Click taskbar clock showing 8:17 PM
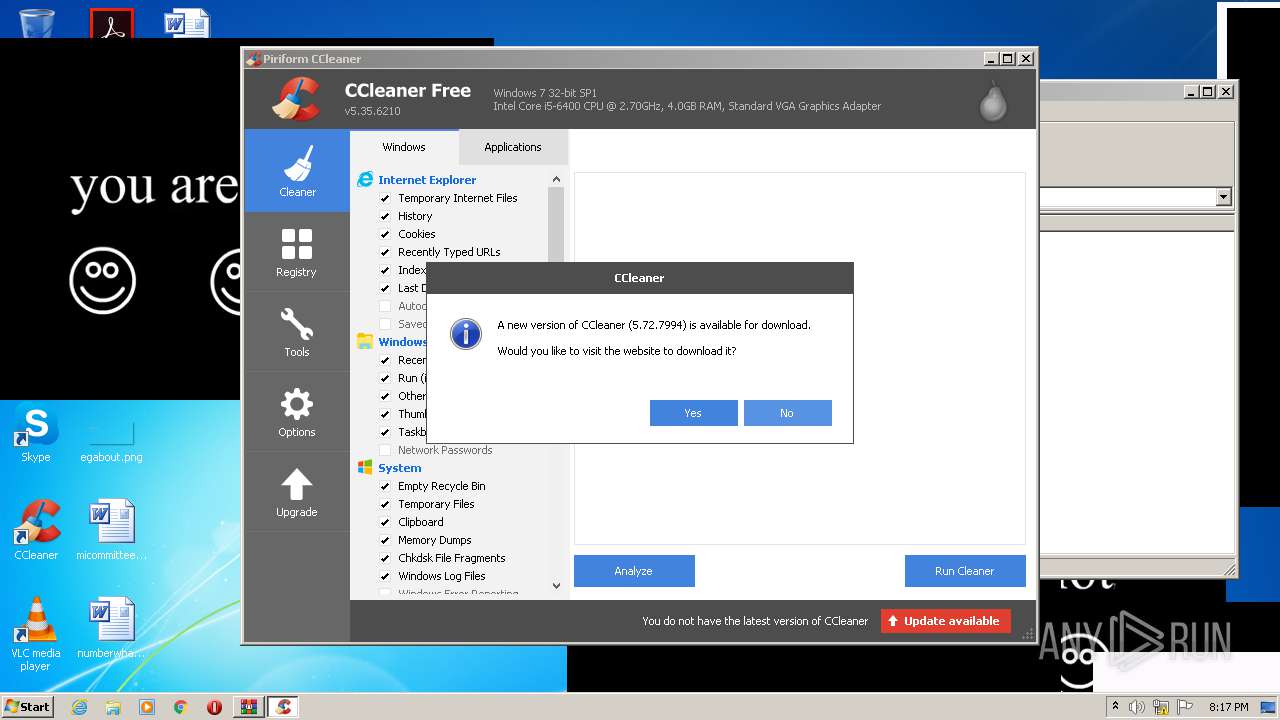This screenshot has height=720, width=1280. (1228, 707)
